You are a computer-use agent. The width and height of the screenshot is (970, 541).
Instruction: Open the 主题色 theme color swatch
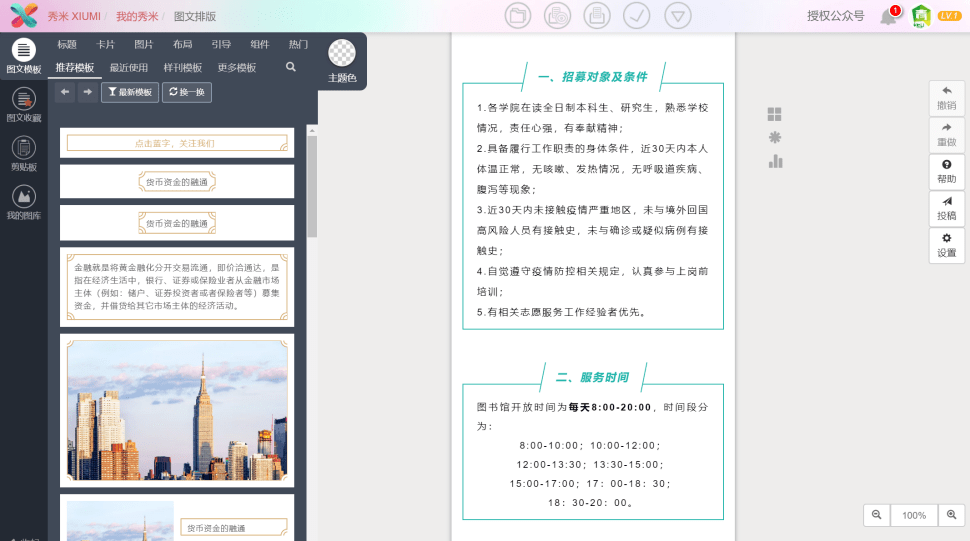tap(342, 60)
